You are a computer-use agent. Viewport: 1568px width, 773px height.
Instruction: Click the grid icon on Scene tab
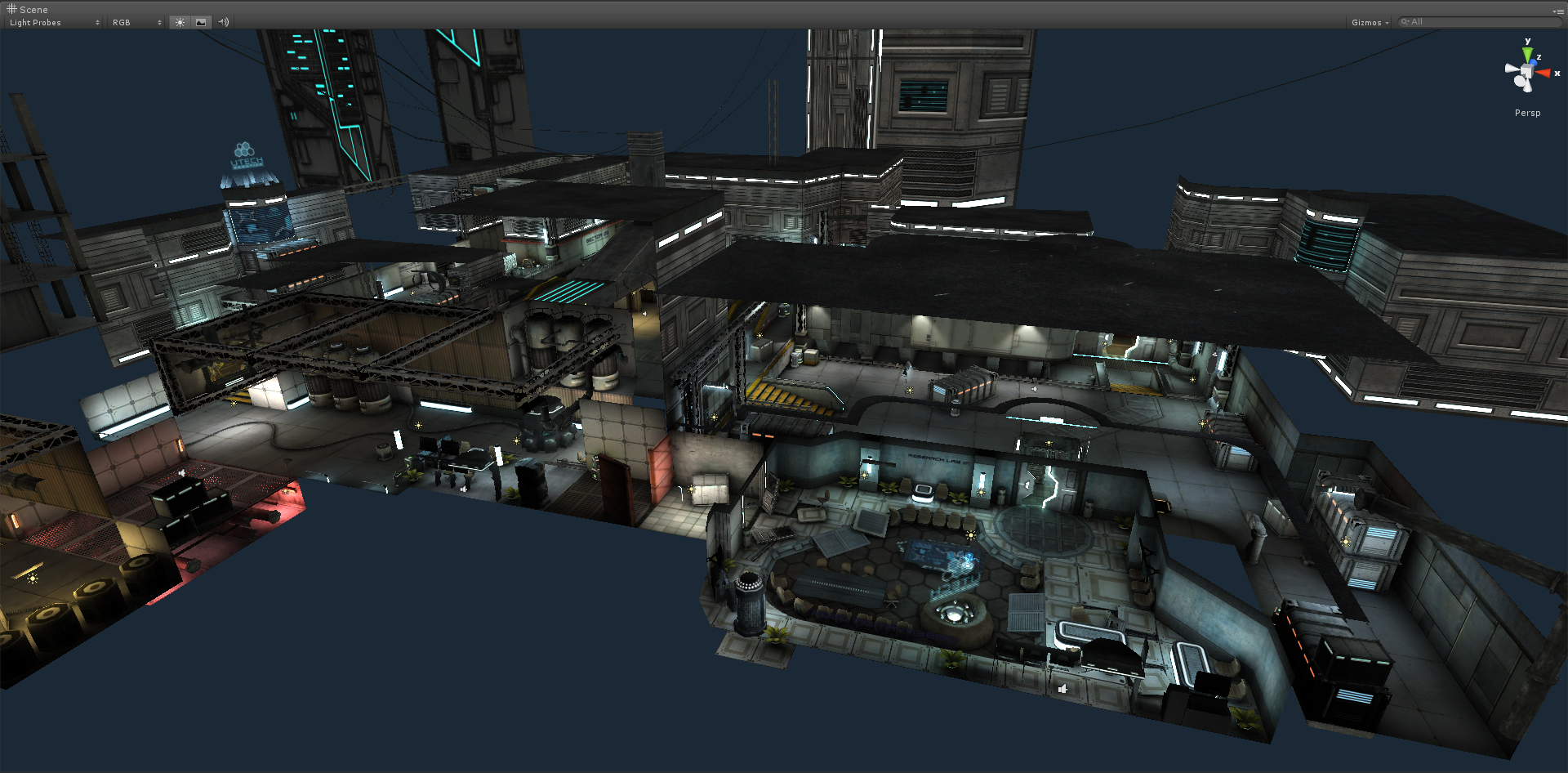point(11,9)
